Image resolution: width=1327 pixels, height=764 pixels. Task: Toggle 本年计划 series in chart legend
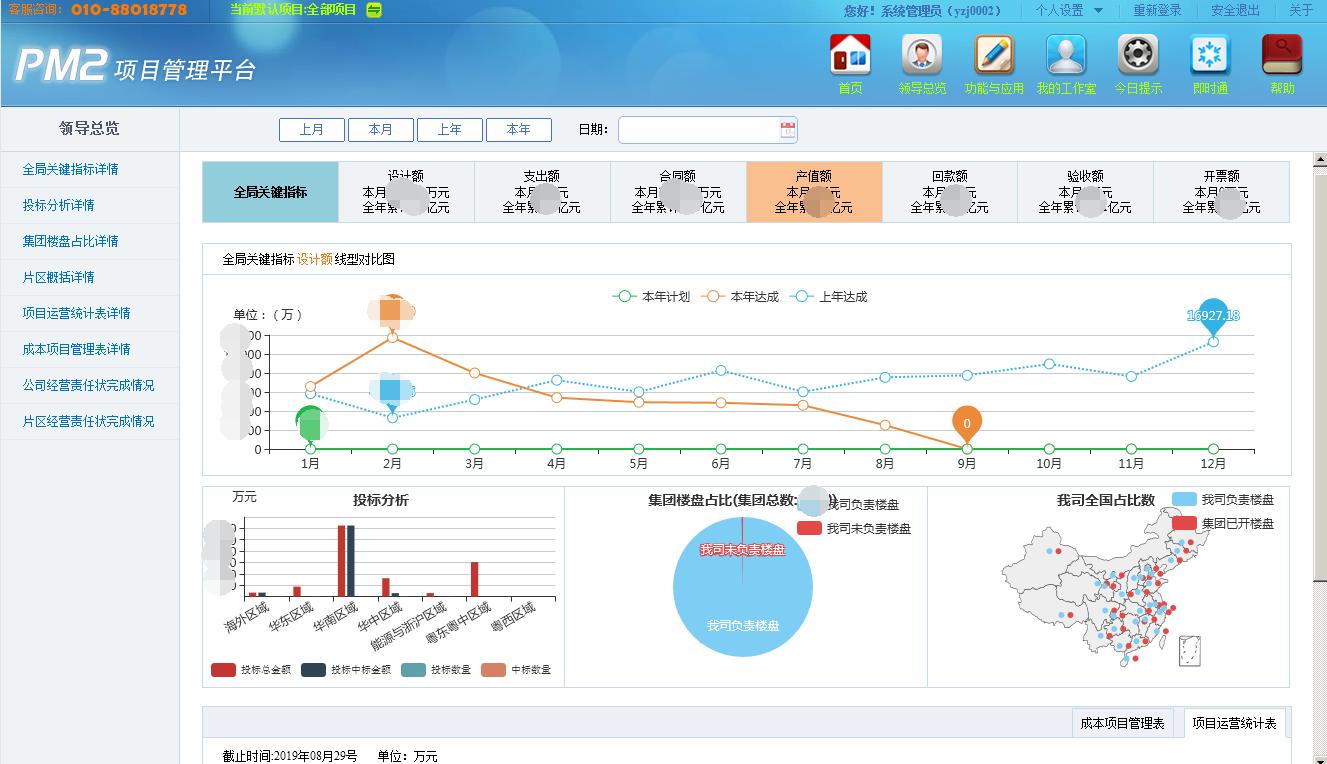click(x=651, y=297)
